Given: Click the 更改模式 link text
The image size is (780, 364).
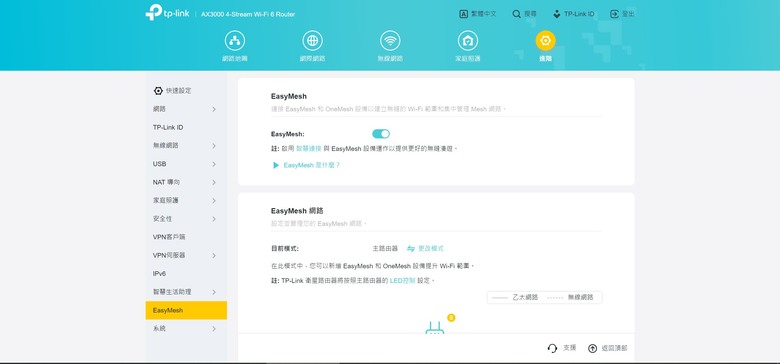Looking at the screenshot, I should click(431, 248).
